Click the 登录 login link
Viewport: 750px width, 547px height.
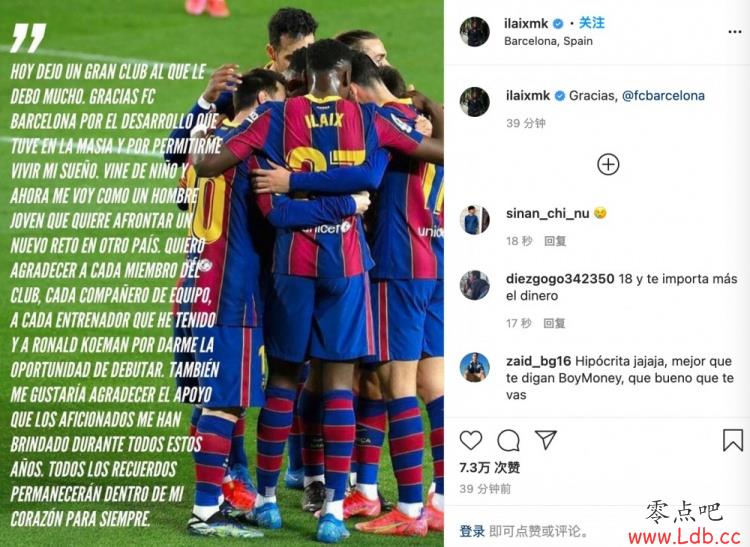tap(472, 531)
